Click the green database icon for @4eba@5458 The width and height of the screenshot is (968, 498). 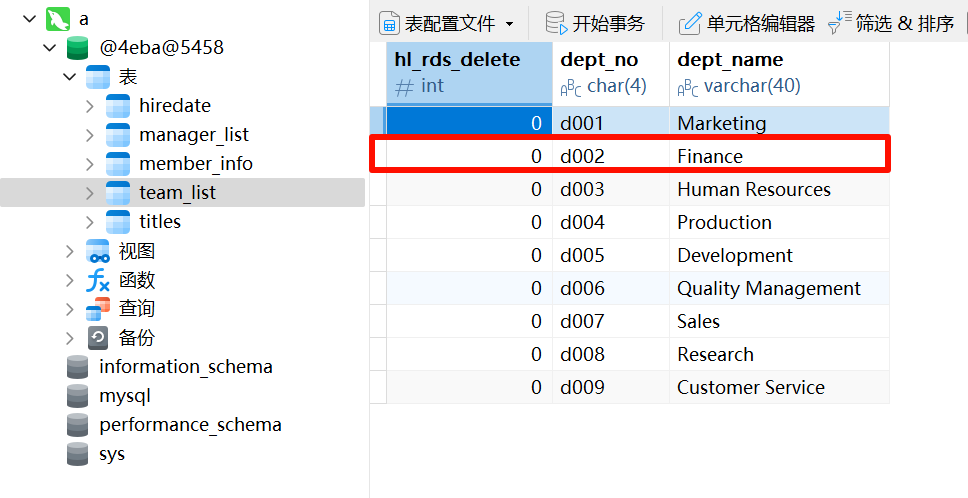tap(77, 48)
